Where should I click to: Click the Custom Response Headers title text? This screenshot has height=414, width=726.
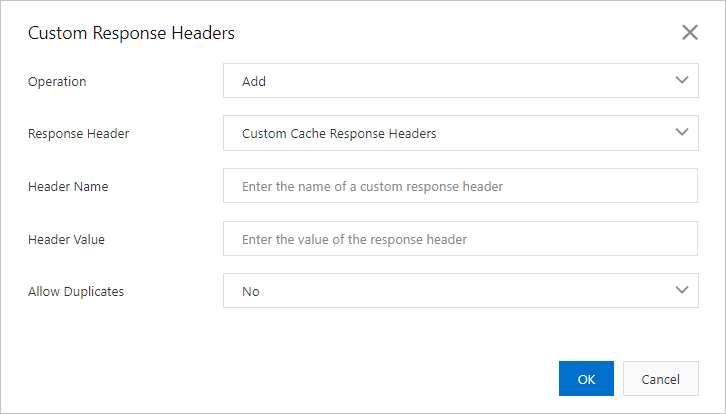131,33
